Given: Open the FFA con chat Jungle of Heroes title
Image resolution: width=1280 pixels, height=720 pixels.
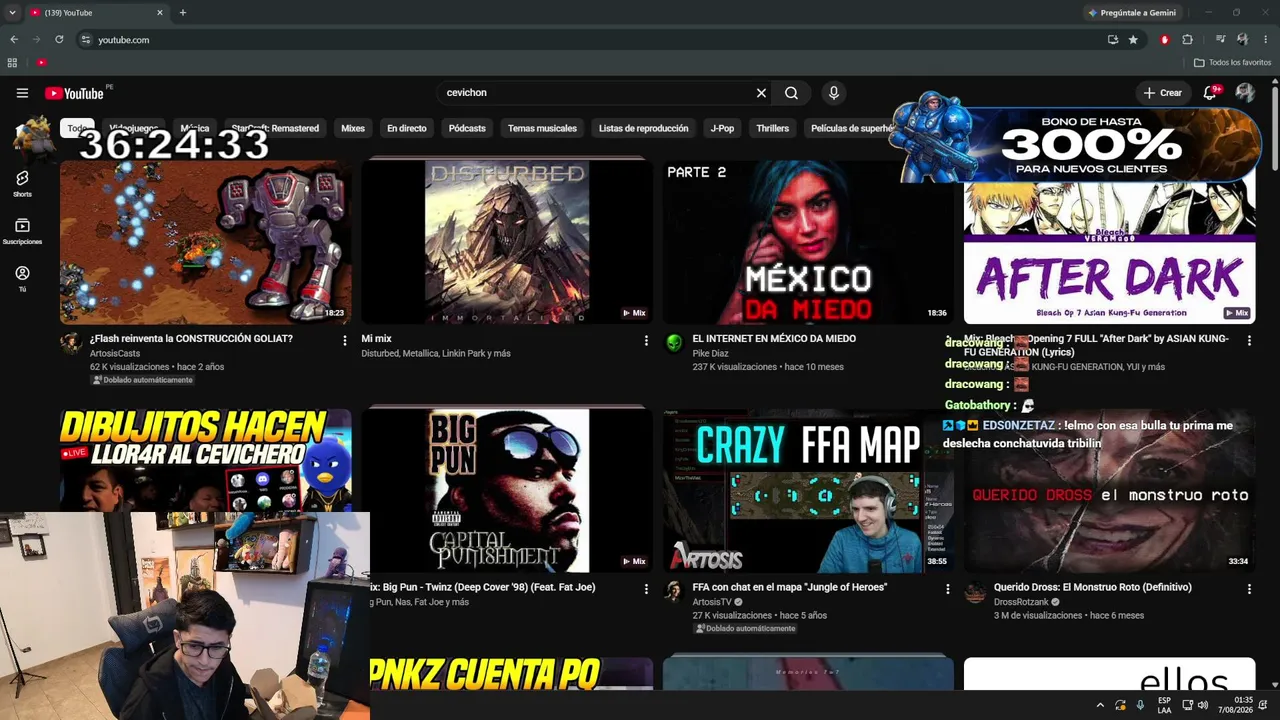Looking at the screenshot, I should click(790, 587).
